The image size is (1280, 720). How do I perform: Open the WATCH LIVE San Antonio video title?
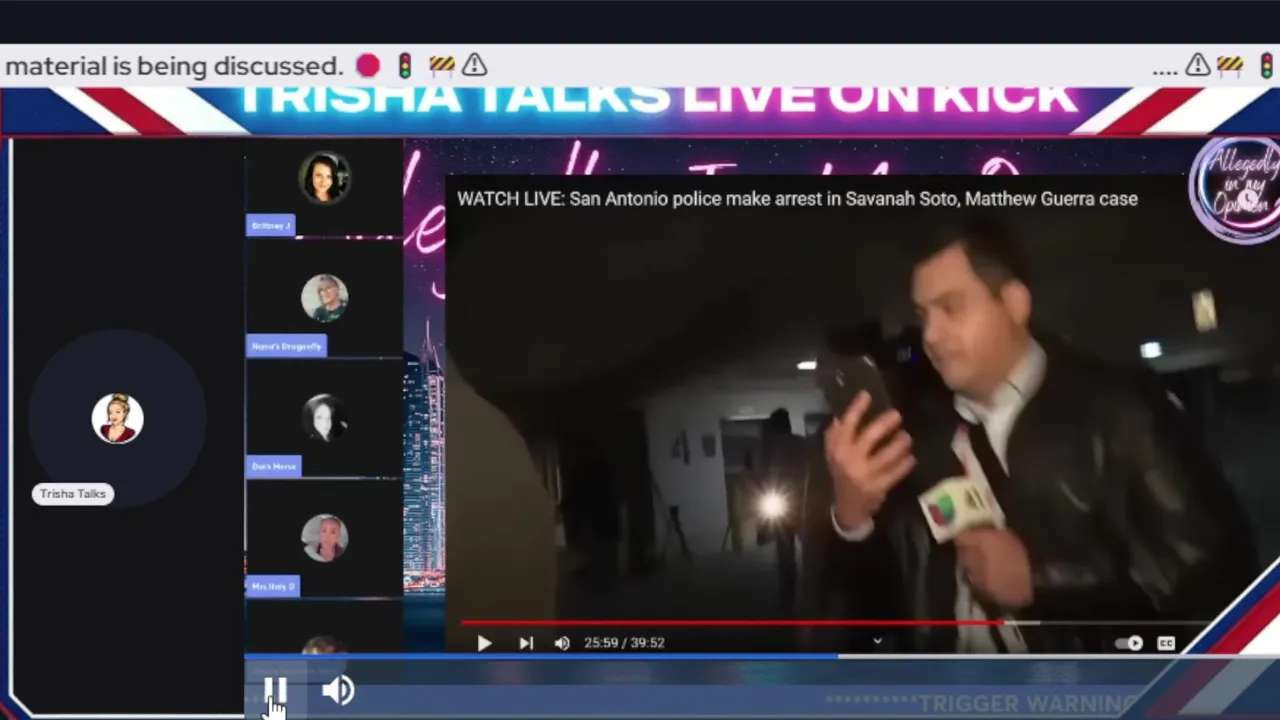[x=797, y=199]
